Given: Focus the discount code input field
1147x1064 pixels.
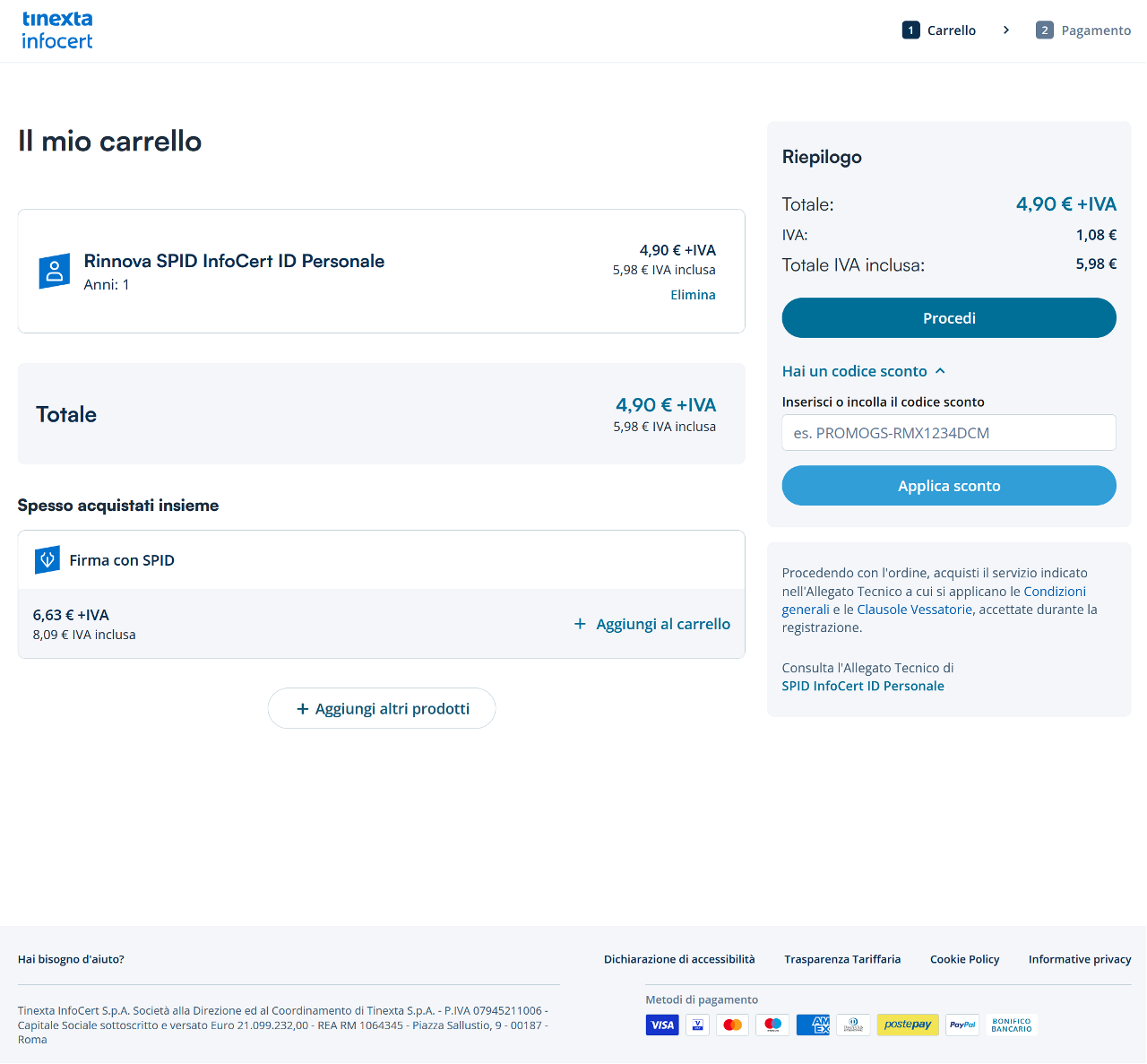Looking at the screenshot, I should (x=948, y=433).
